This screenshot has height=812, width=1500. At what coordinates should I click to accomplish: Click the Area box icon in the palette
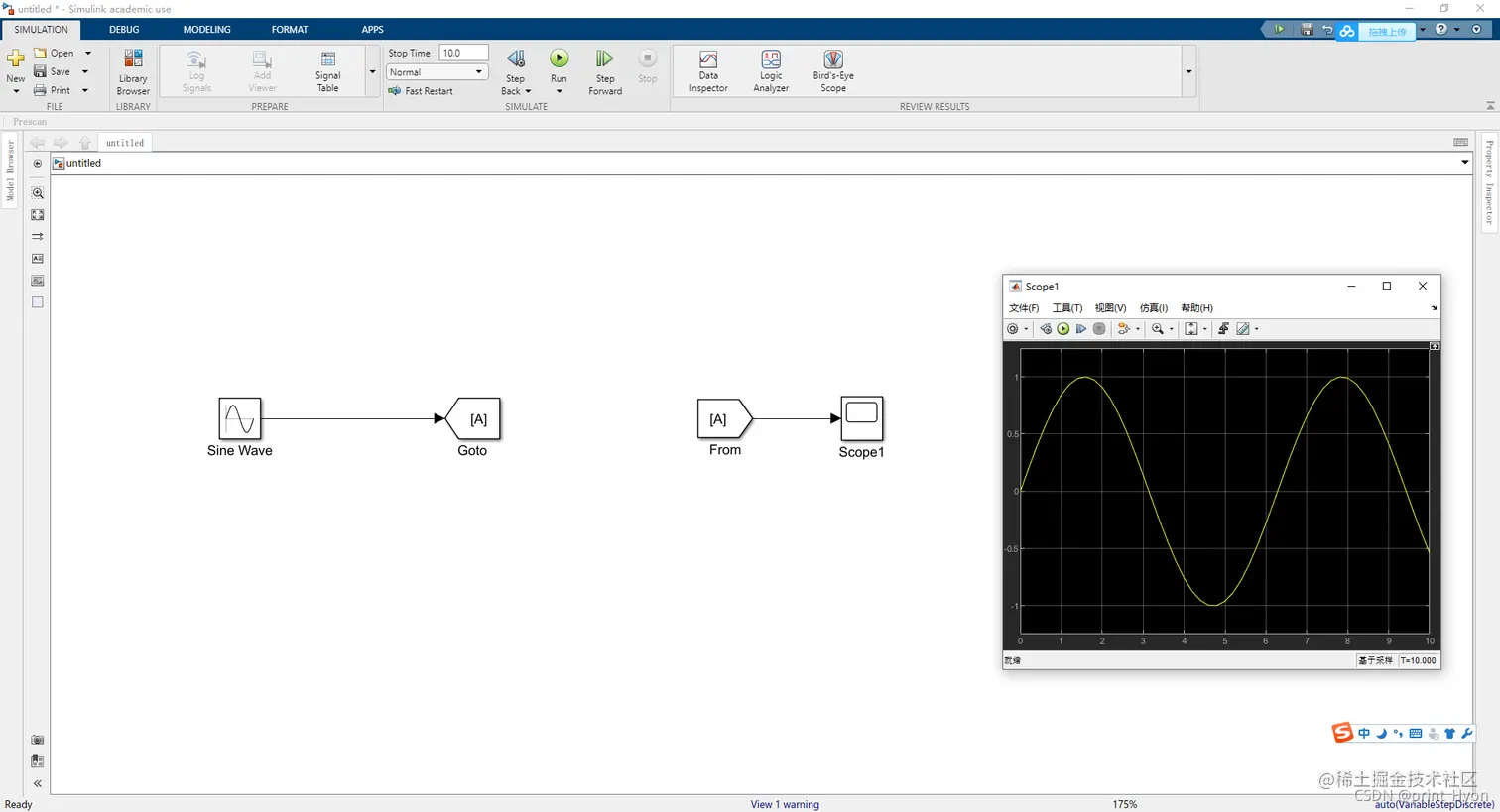[x=38, y=302]
